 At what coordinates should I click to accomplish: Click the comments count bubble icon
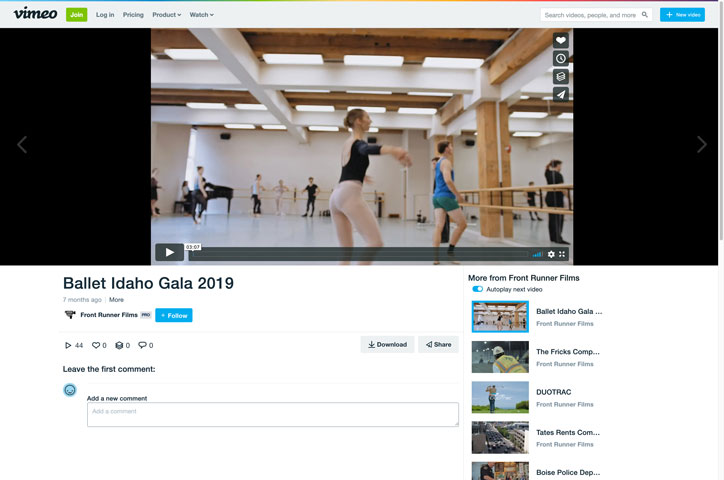click(142, 345)
